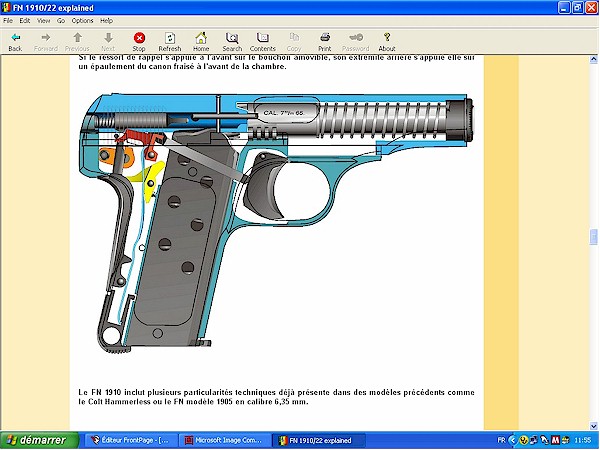The image size is (600, 450).
Task: Click the Copy toolbar icon
Action: (294, 38)
